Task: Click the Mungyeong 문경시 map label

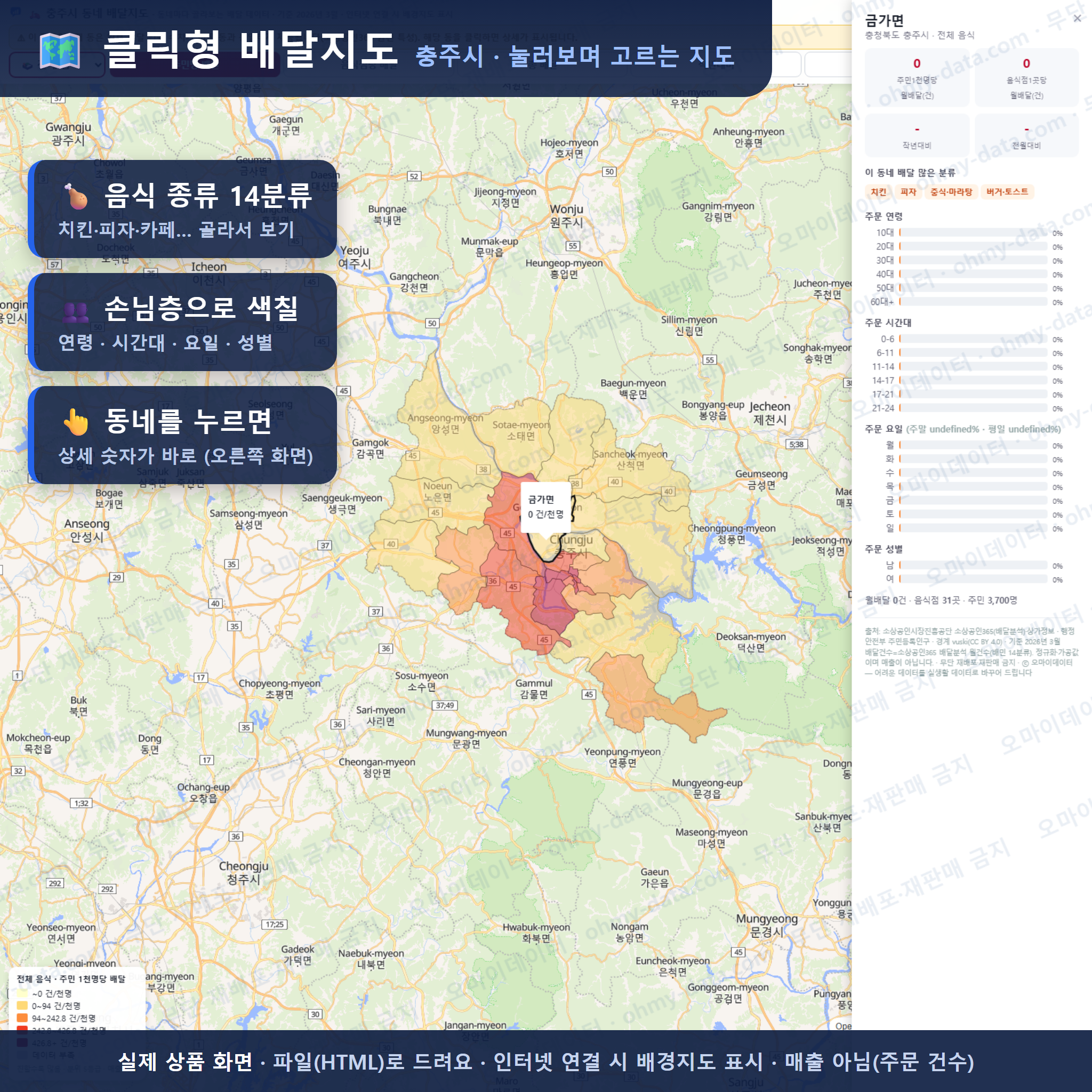Action: [766, 925]
